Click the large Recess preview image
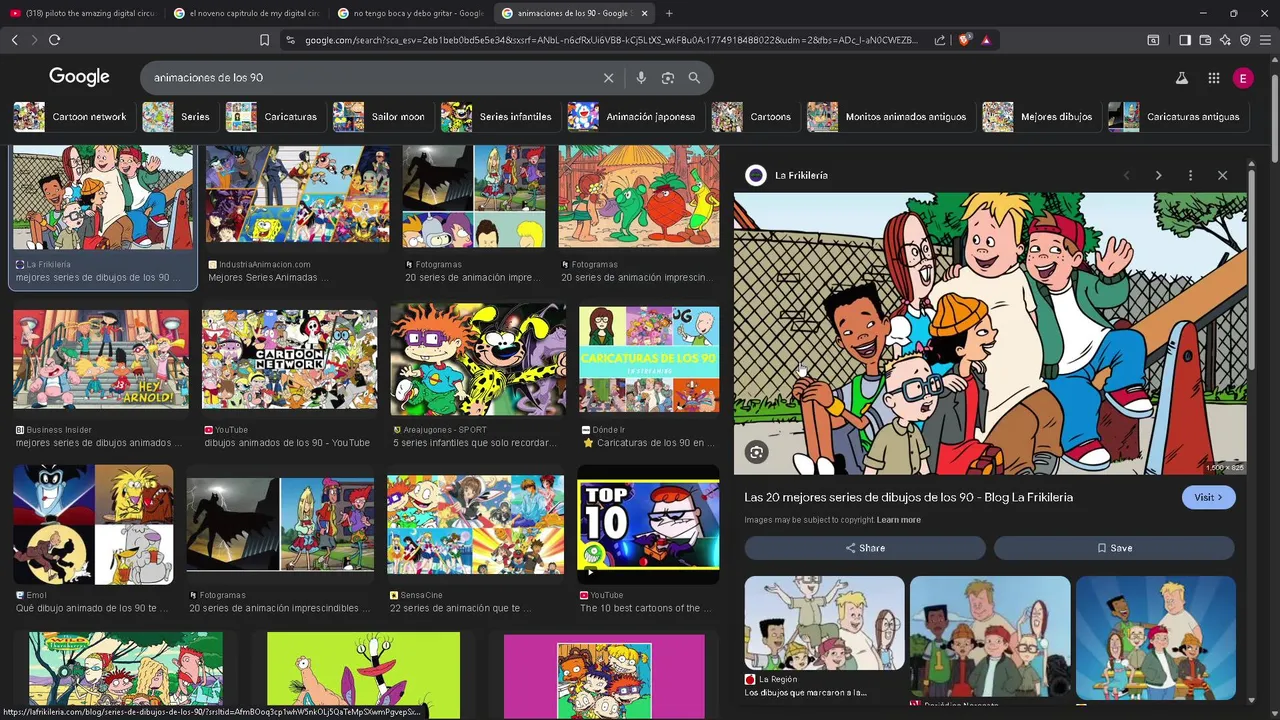The image size is (1280, 720). [990, 334]
